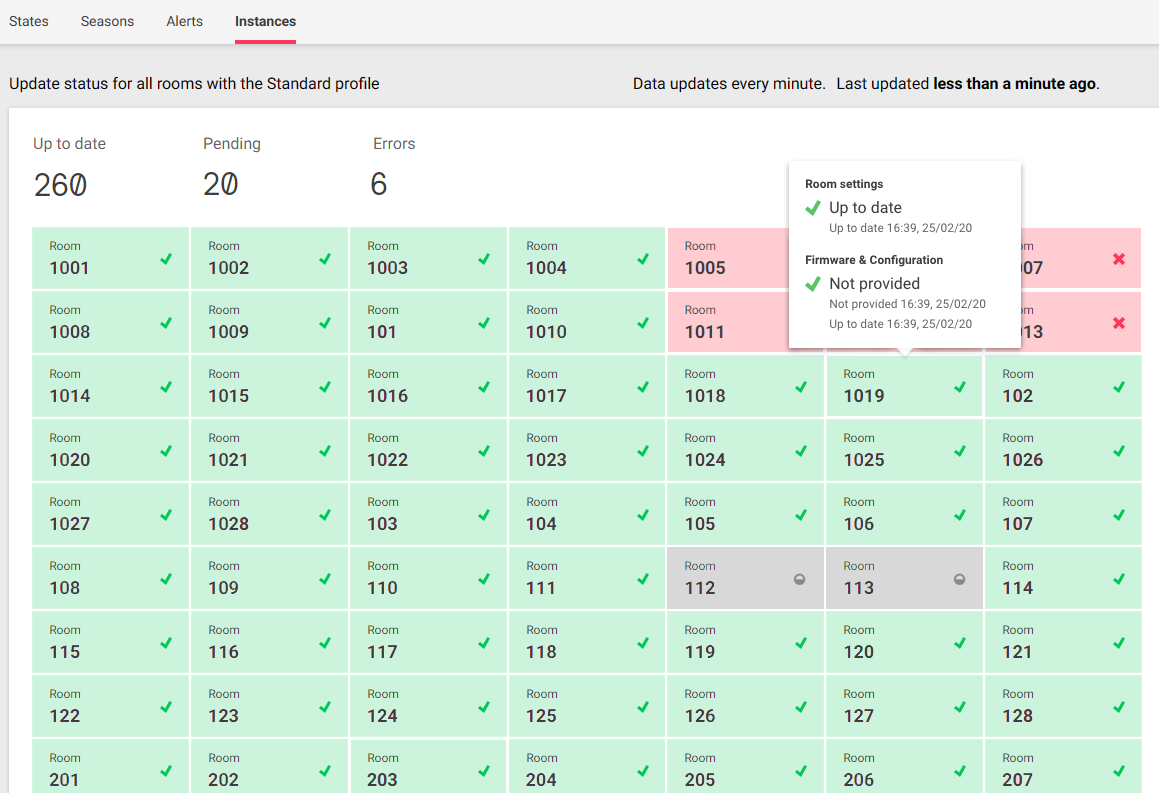This screenshot has height=793, width=1159.
Task: Switch to the Seasons tab
Action: tap(107, 21)
